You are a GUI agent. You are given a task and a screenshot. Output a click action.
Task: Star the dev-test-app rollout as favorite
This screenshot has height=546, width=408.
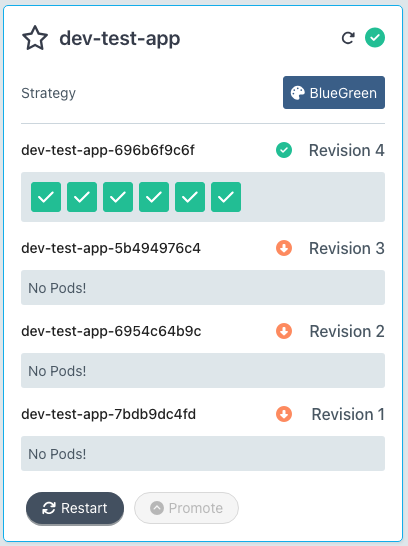pyautogui.click(x=35, y=38)
